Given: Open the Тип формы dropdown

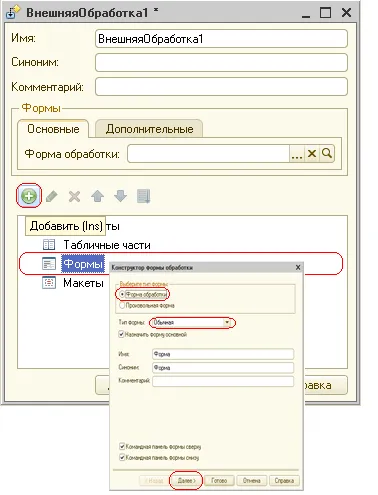Looking at the screenshot, I should (227, 322).
